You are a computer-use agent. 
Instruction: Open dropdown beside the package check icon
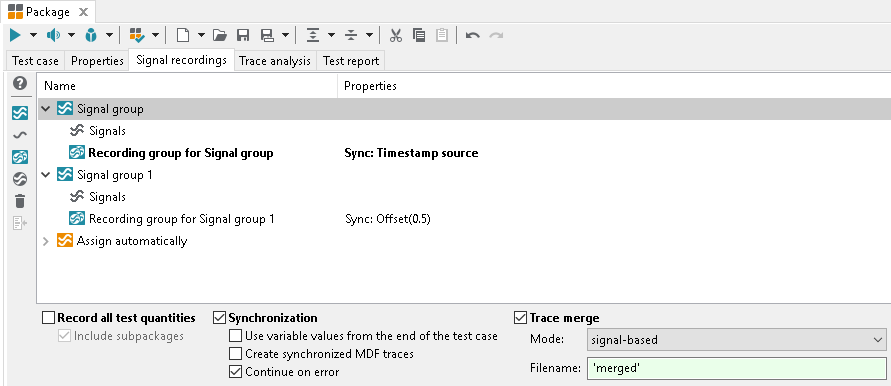pyautogui.click(x=155, y=36)
